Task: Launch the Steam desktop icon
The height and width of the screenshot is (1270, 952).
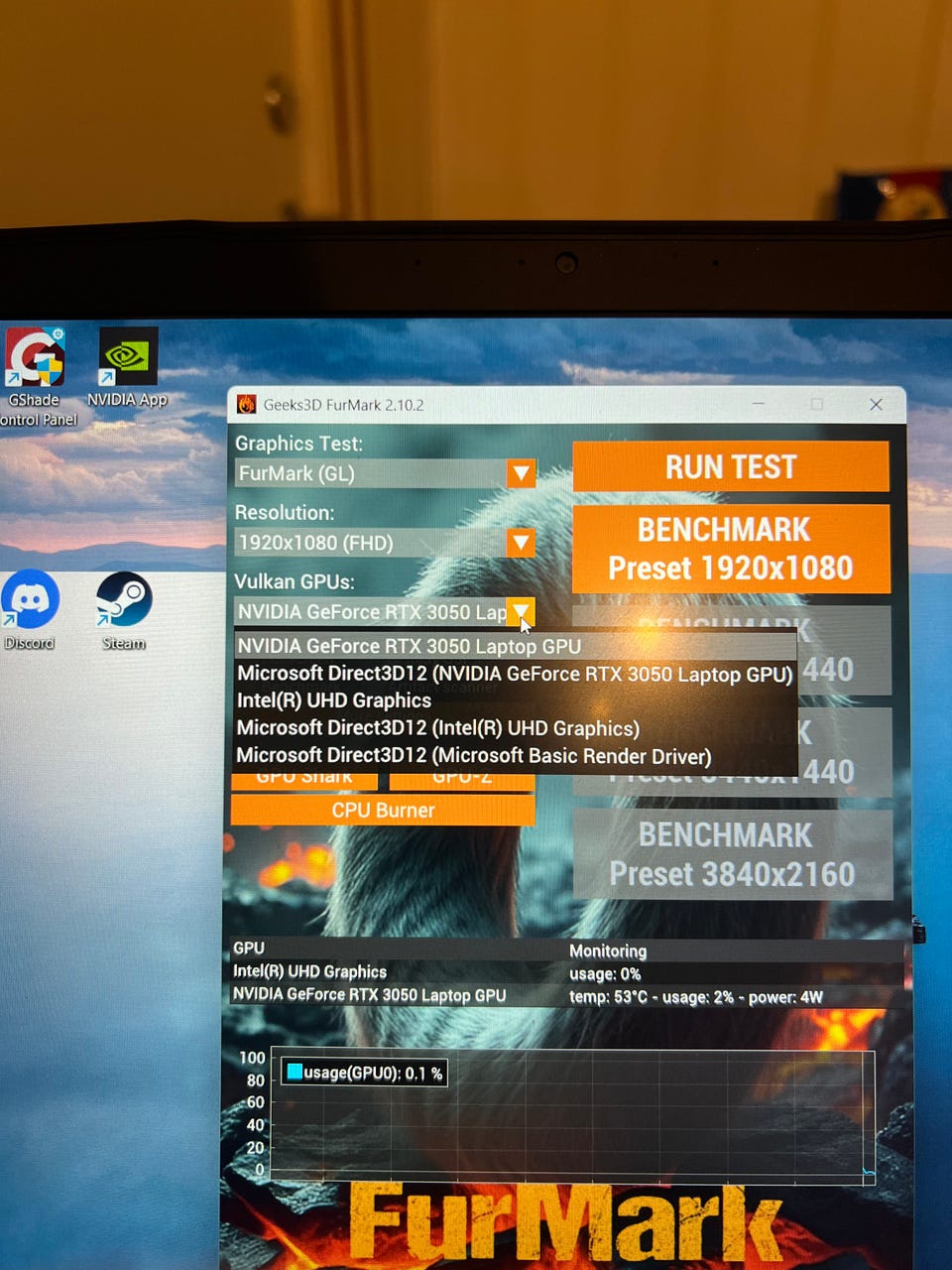Action: (124, 611)
